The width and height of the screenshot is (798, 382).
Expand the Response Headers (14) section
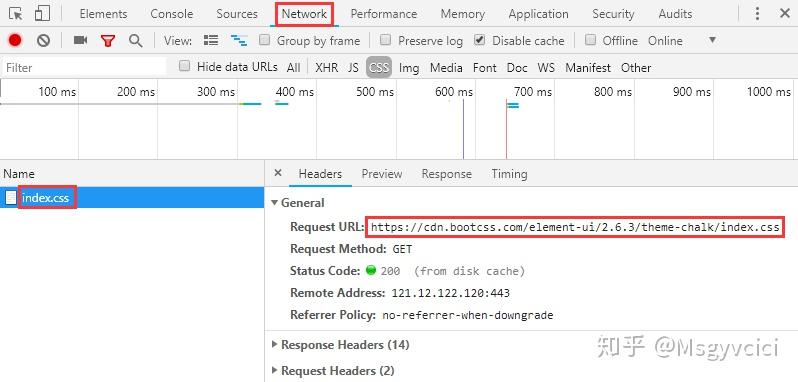tap(340, 345)
